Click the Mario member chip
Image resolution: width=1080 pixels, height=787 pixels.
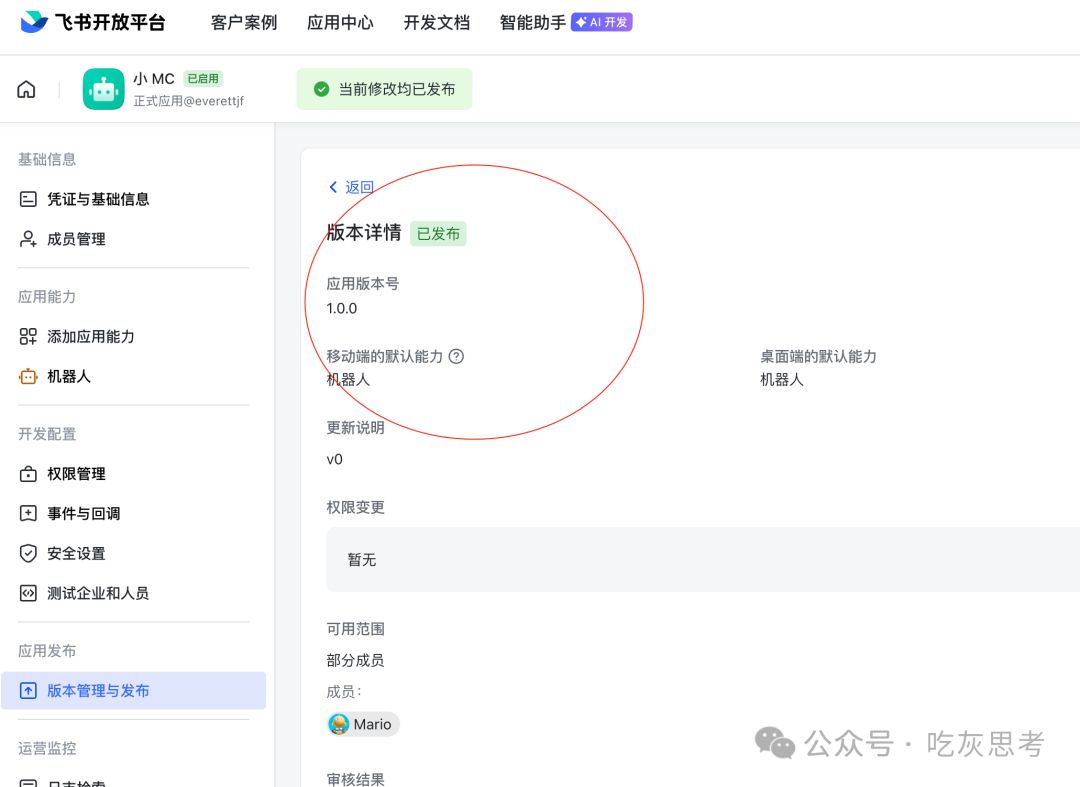tap(363, 724)
